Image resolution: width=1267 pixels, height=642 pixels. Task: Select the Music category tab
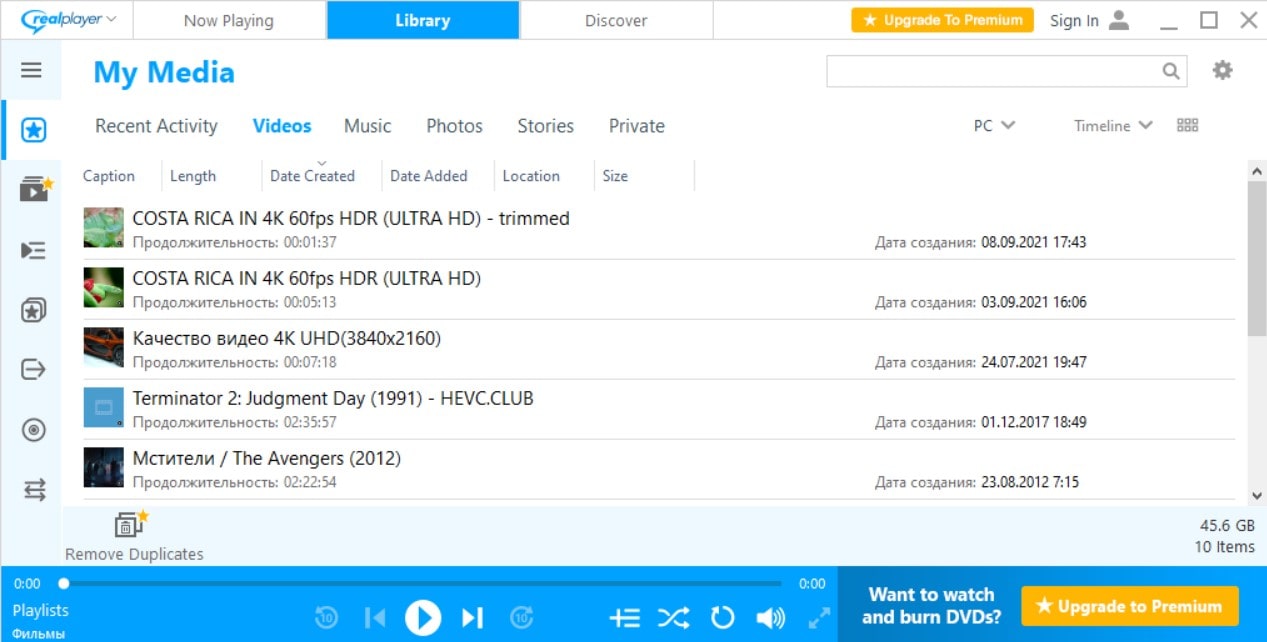[367, 126]
